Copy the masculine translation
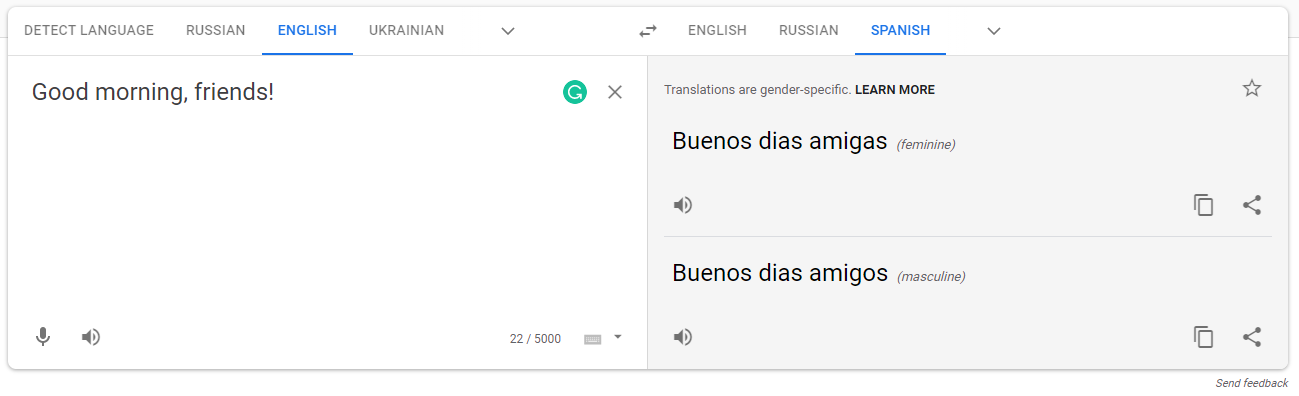Viewport: 1299px width, 396px height. coord(1204,337)
